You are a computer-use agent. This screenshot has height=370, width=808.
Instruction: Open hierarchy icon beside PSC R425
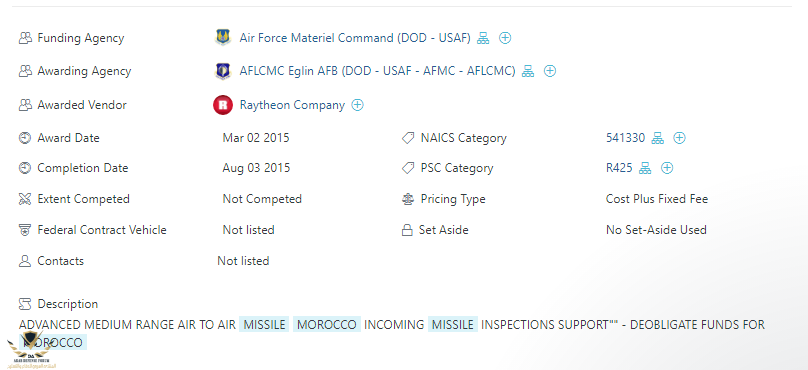click(x=645, y=168)
